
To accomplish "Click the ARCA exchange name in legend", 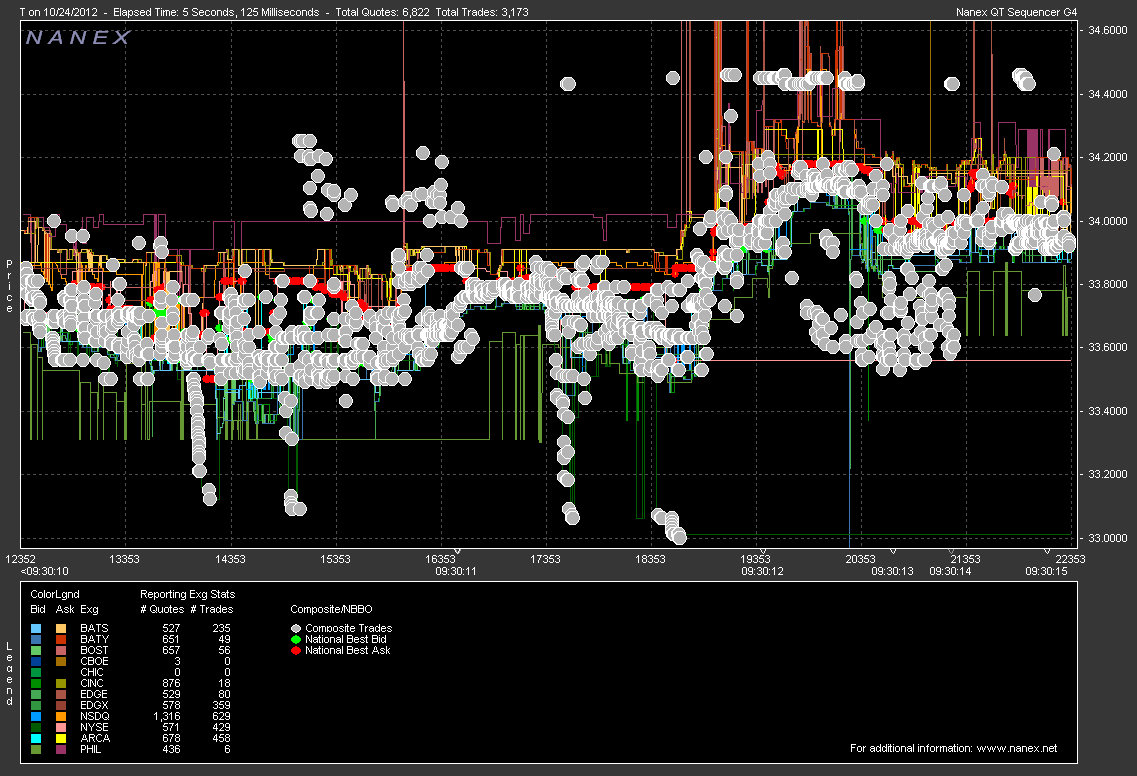I will [95, 738].
